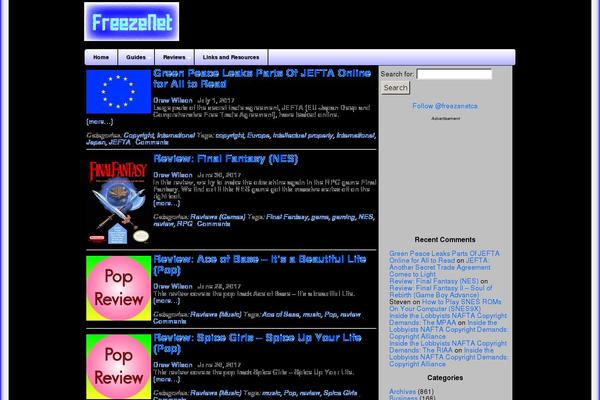
Task: Open the Home menu item
Action: click(101, 57)
